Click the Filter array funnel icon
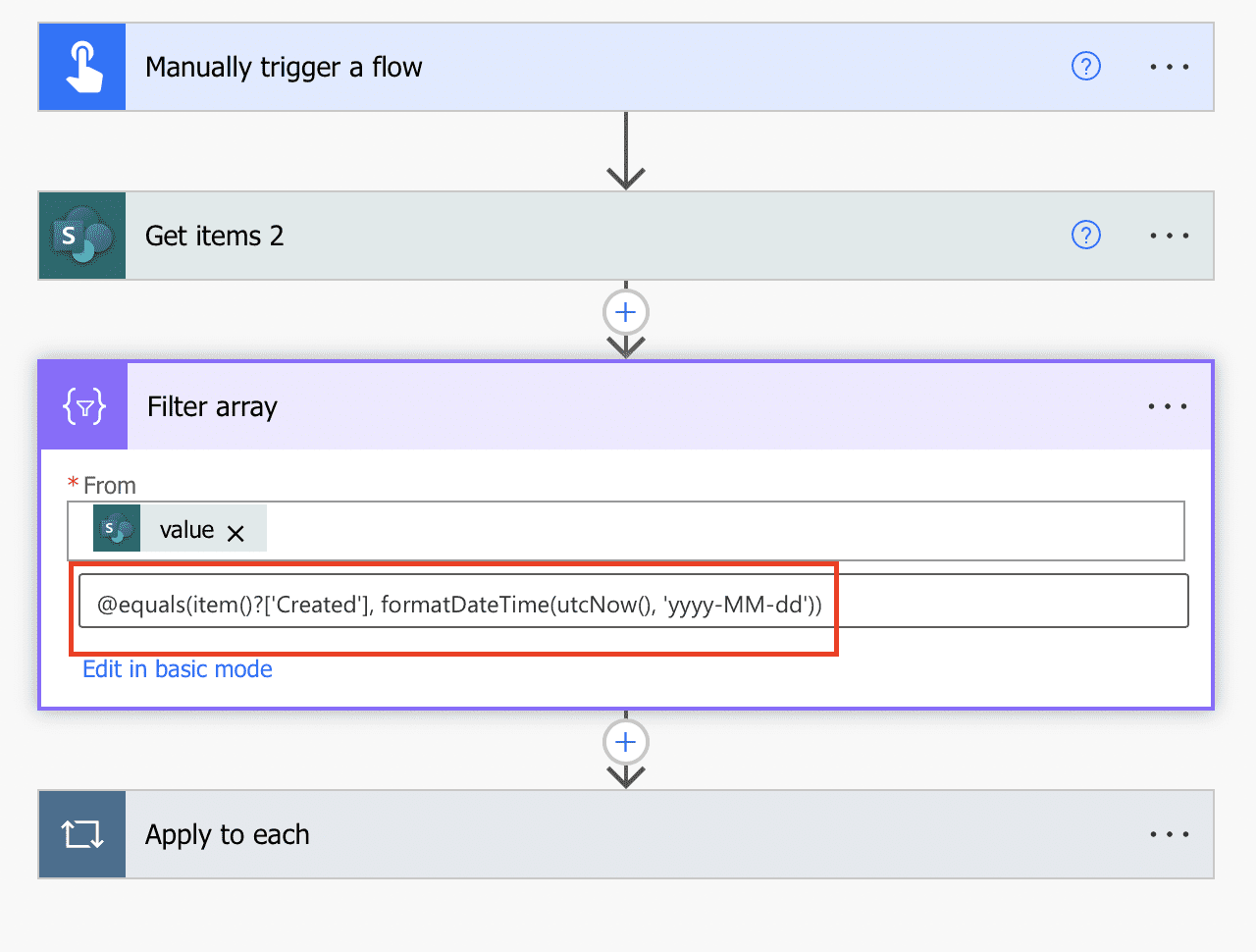The image size is (1256, 952). point(82,405)
